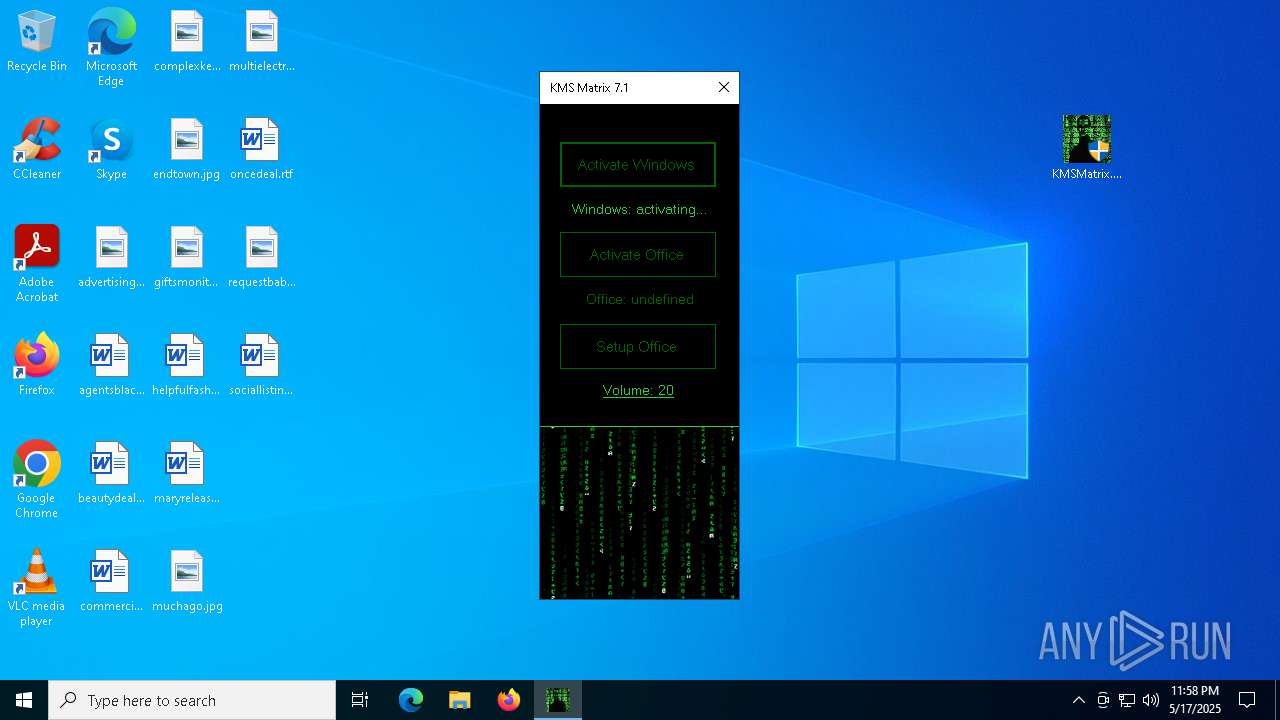This screenshot has width=1280, height=720.
Task: Click the Activate Windows button
Action: pyautogui.click(x=638, y=165)
